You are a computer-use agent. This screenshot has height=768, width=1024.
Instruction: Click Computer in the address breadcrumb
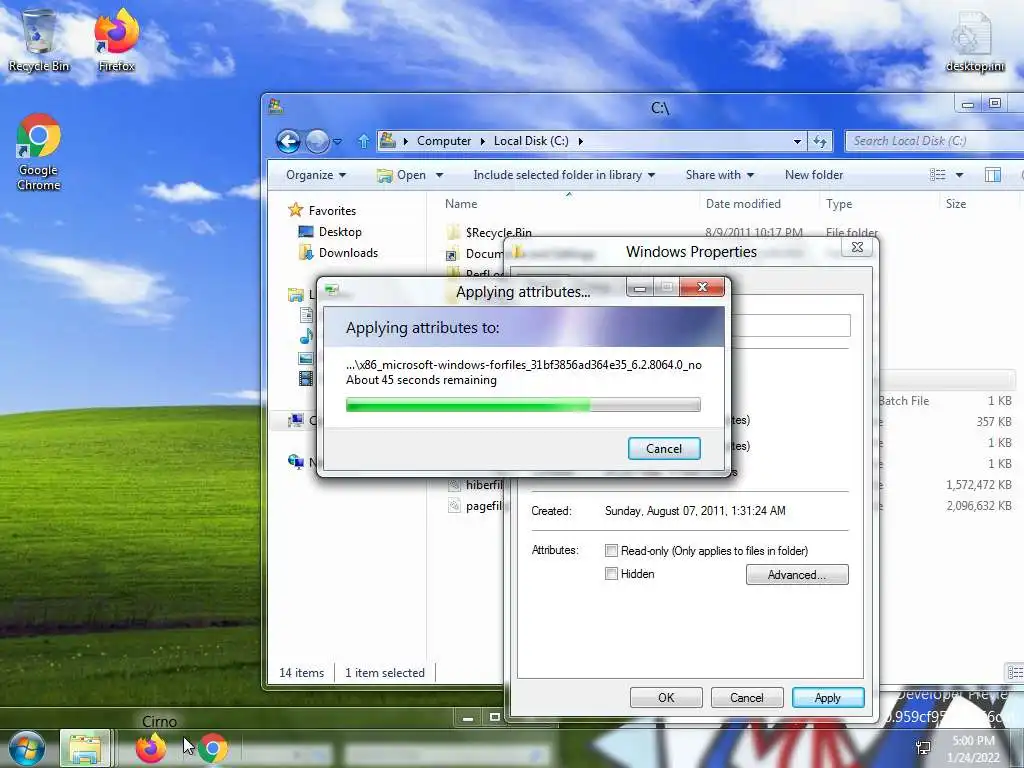(443, 141)
